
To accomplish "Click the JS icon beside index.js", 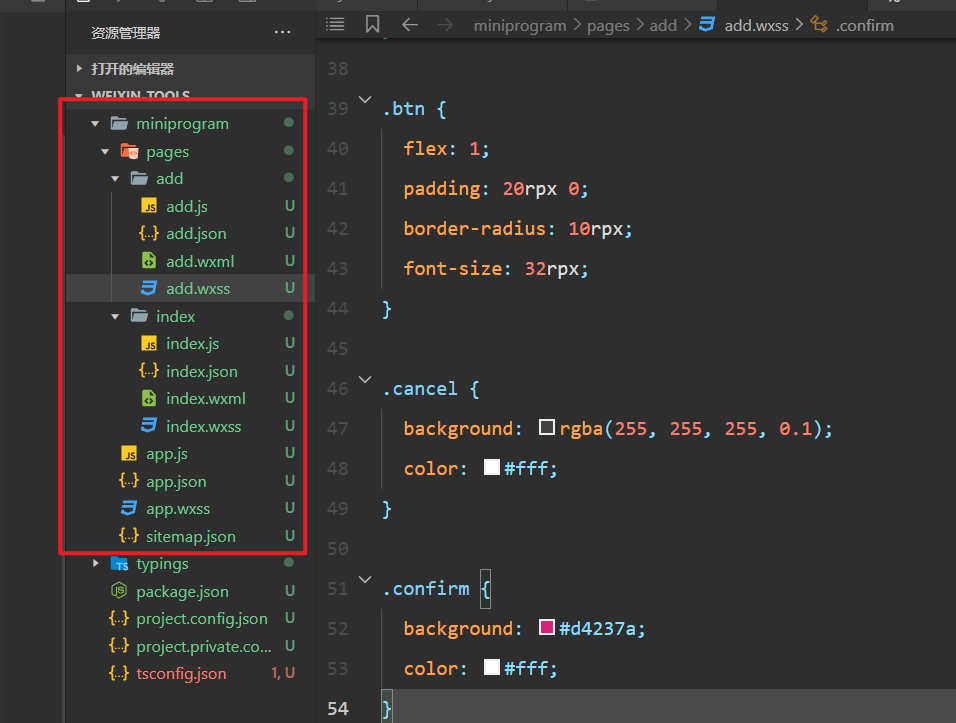I will 149,344.
